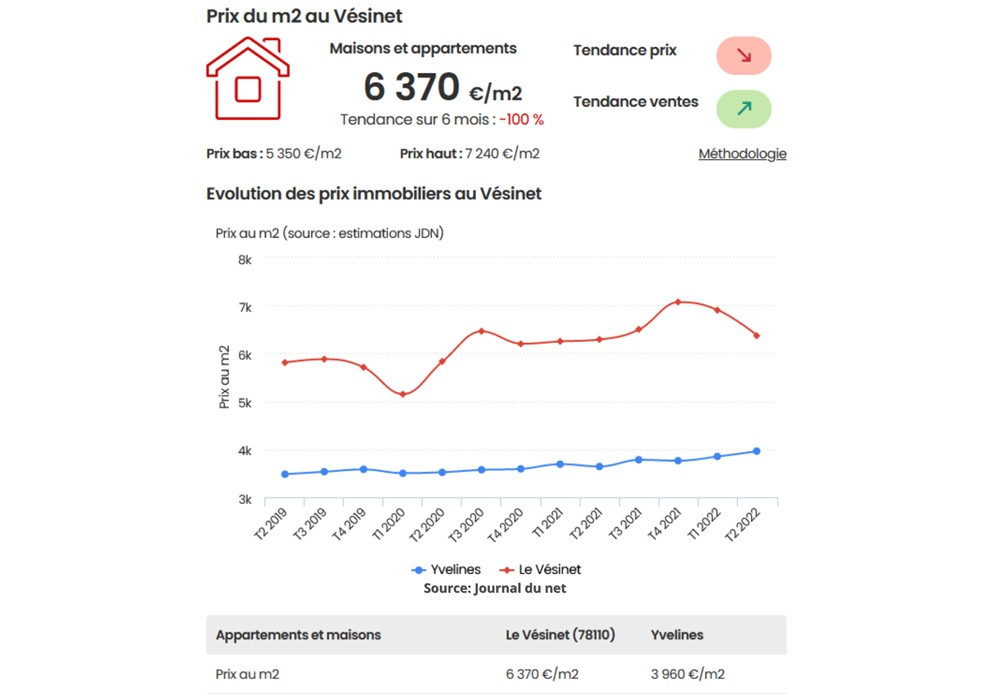Screen dimensions: 990x700
Task: Click Le Vésinet T2 2022 data point
Action: coord(756,336)
